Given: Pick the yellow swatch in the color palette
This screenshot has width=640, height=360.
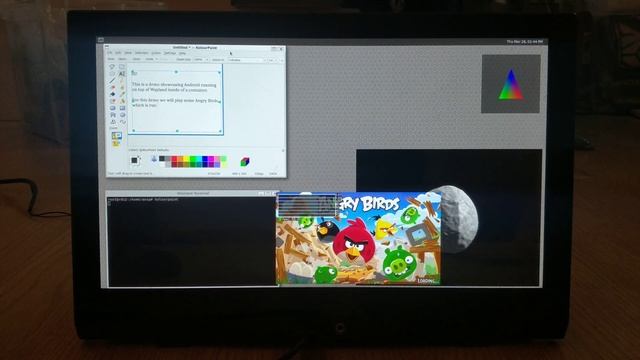Looking at the screenshot, I should click(x=186, y=158).
